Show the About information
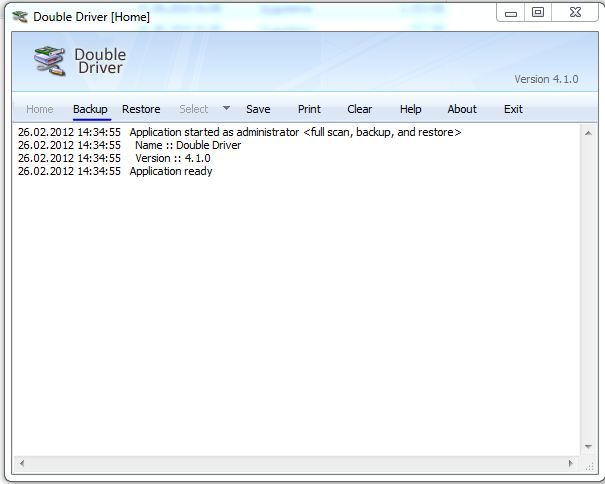Viewport: 605px width, 484px height. [x=462, y=109]
